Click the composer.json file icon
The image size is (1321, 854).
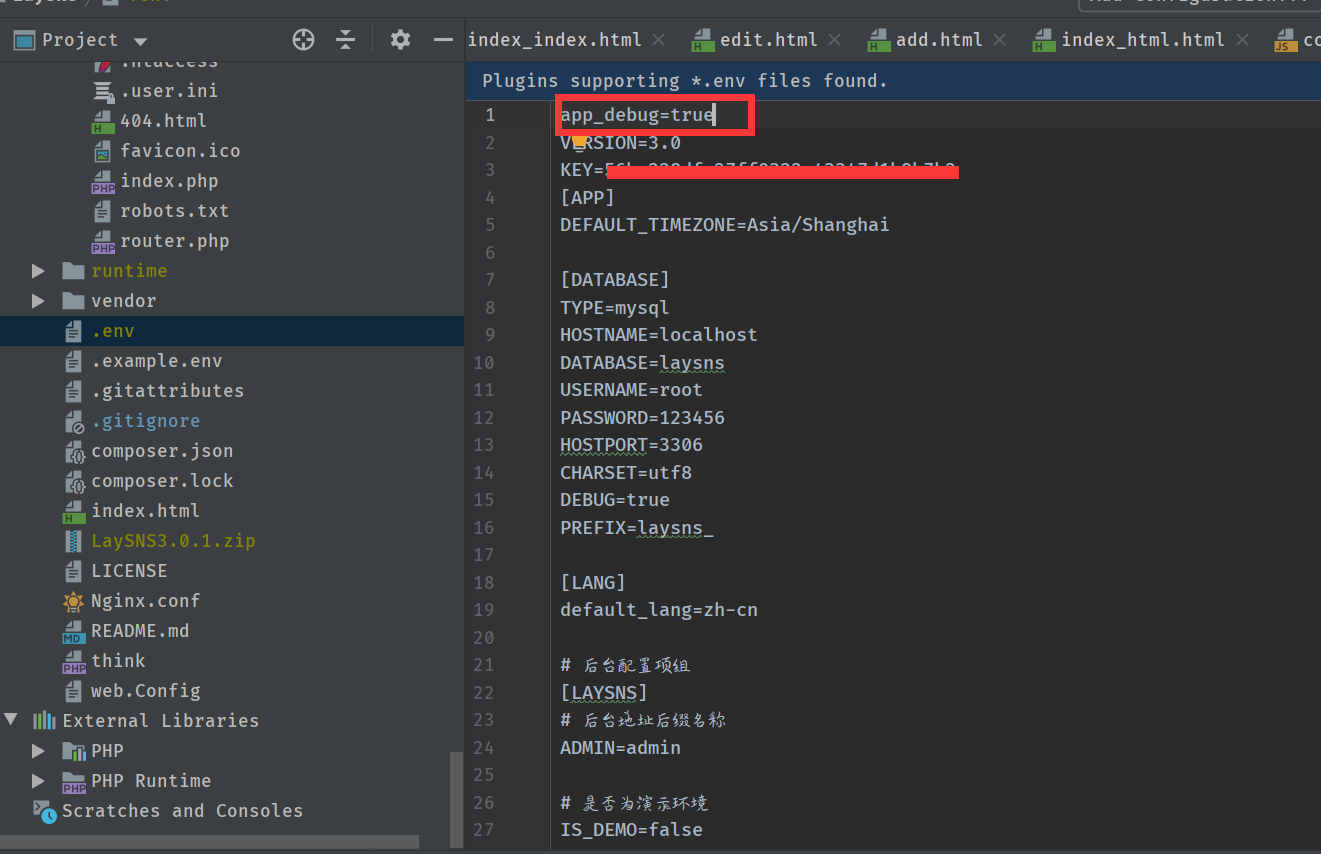pyautogui.click(x=74, y=452)
